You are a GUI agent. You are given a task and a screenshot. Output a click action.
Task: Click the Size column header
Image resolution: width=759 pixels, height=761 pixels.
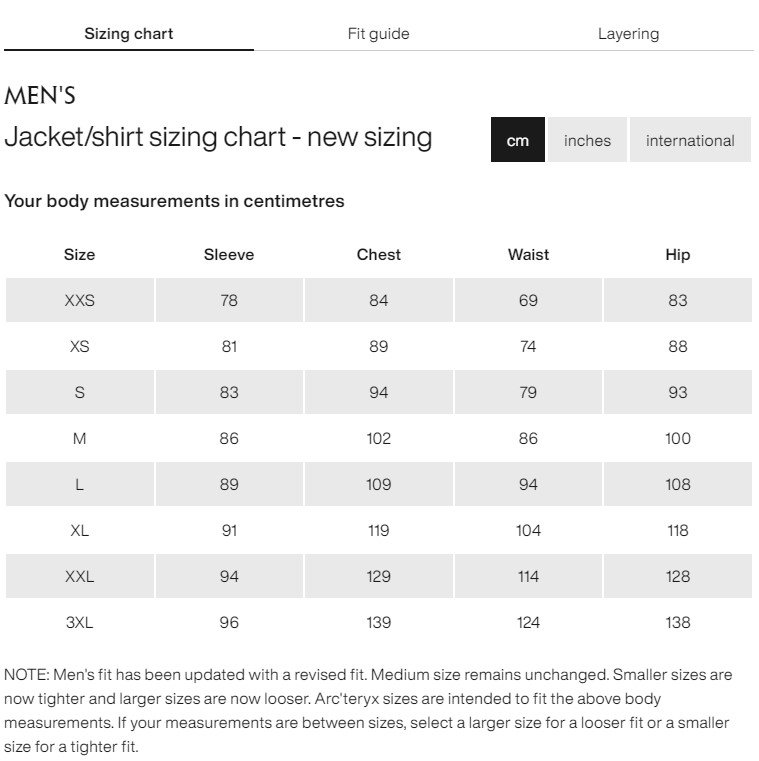(80, 255)
